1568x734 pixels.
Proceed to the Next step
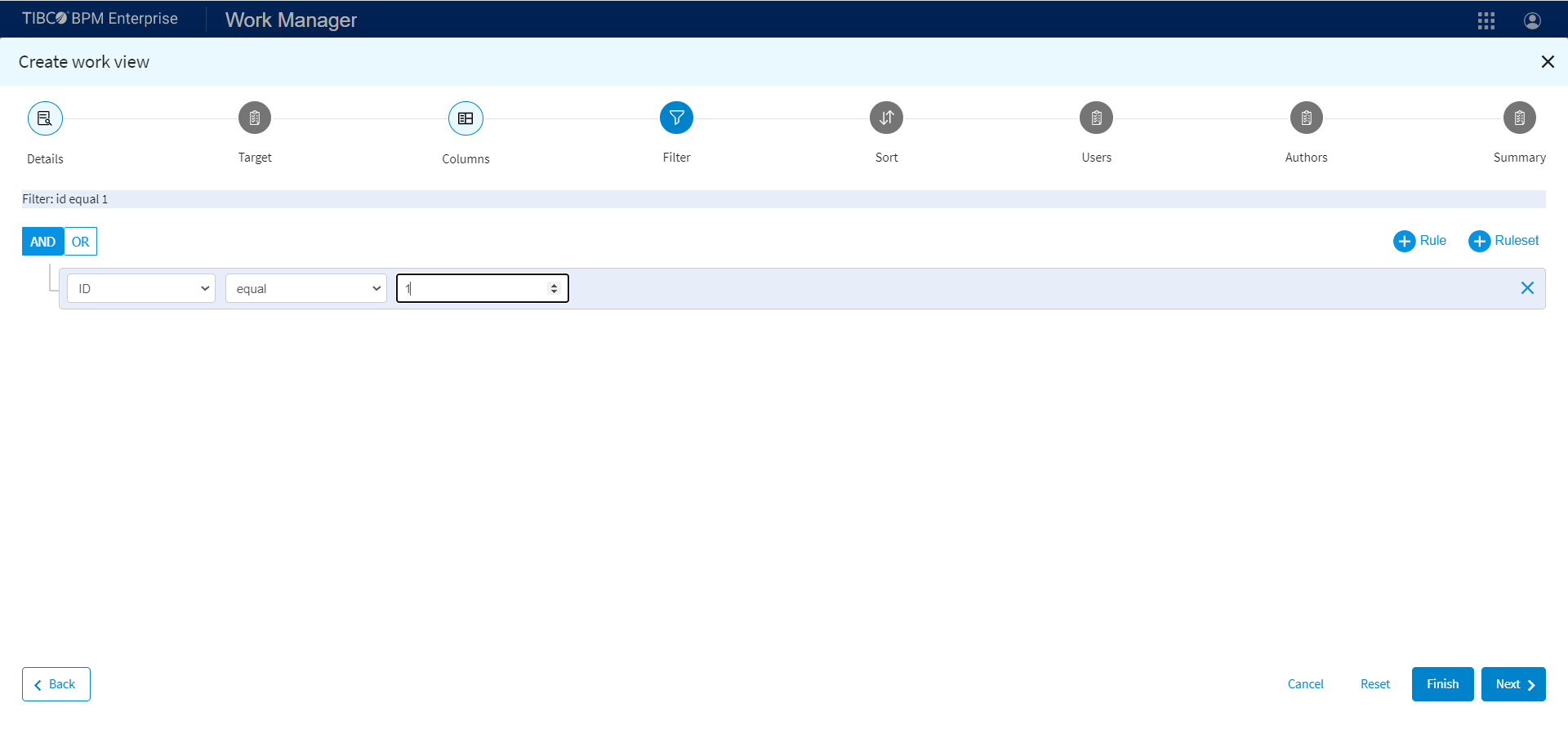(x=1513, y=684)
